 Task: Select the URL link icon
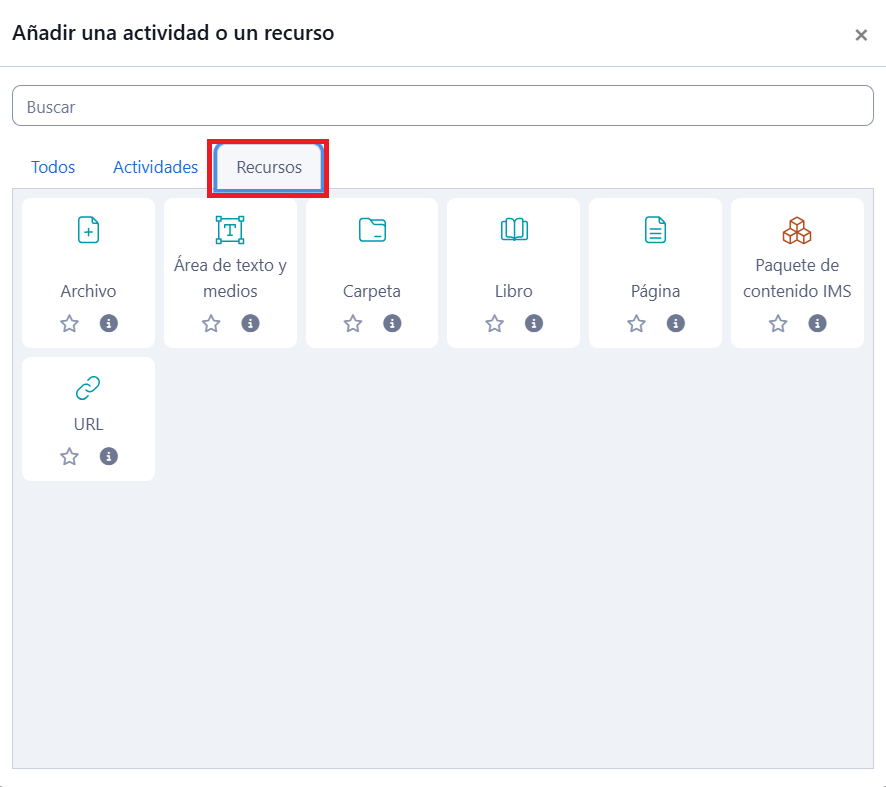click(x=88, y=388)
